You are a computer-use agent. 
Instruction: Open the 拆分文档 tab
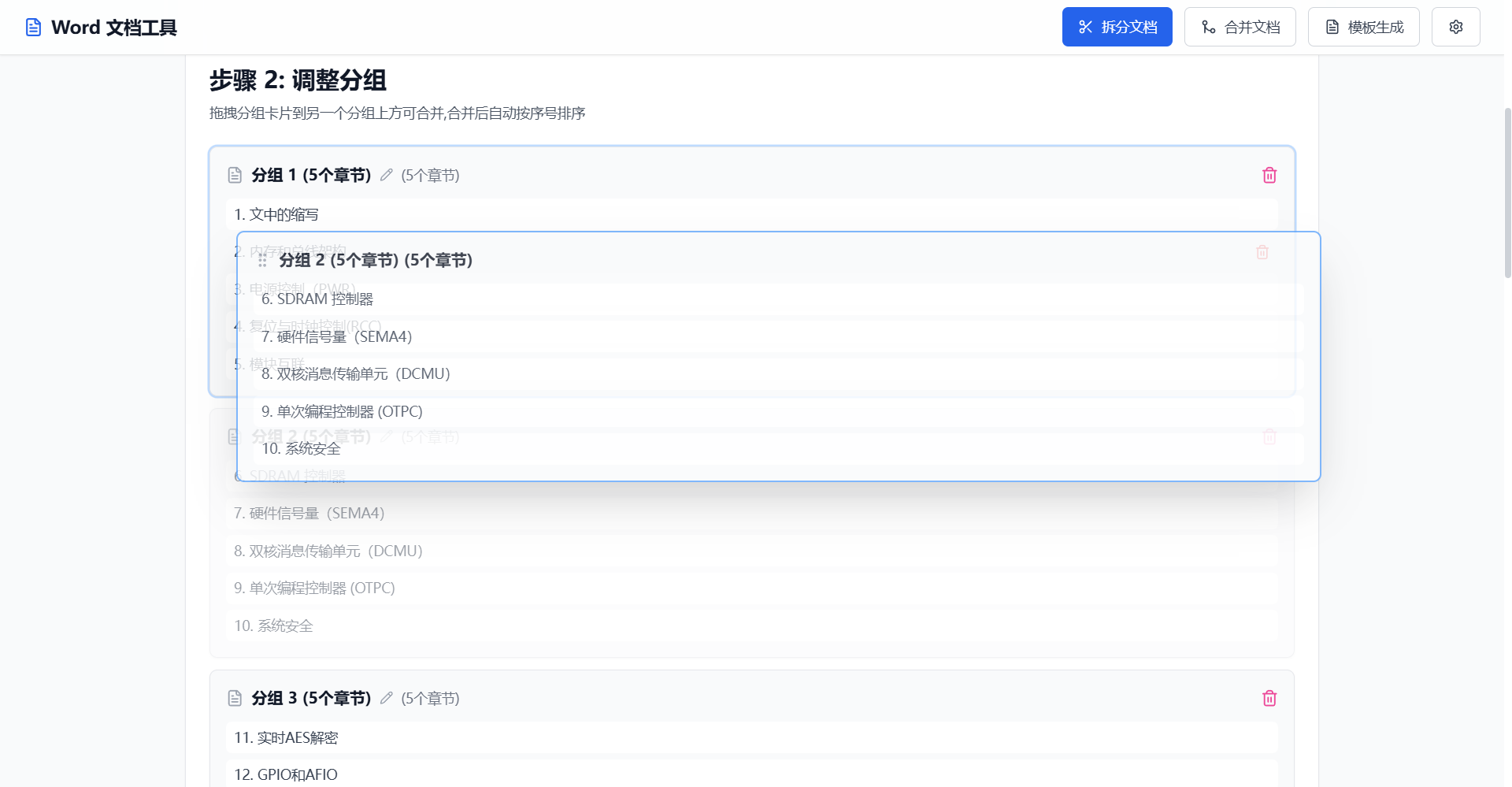(1117, 27)
